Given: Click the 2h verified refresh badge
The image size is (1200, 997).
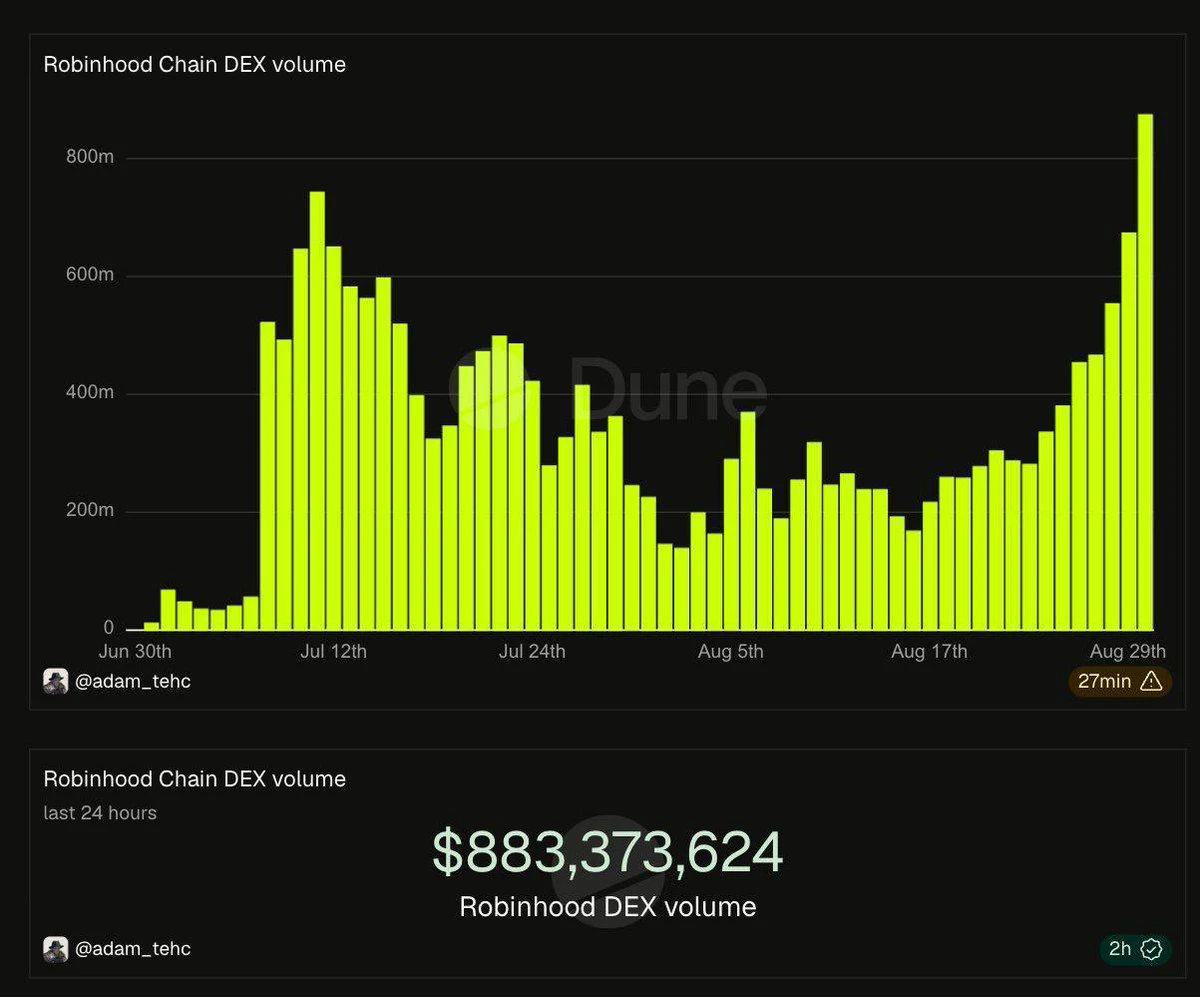Looking at the screenshot, I should [x=1135, y=949].
